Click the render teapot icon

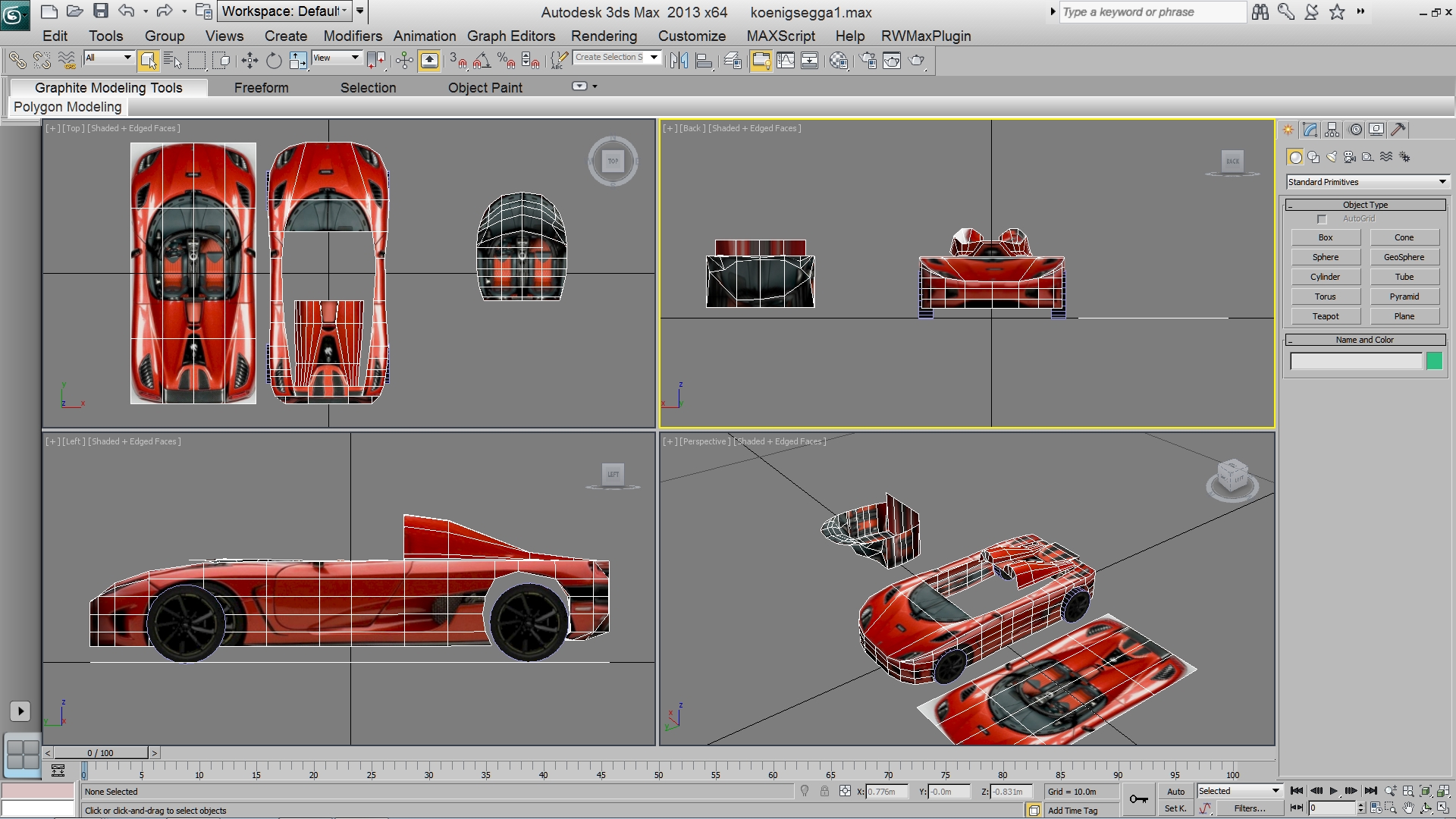916,61
